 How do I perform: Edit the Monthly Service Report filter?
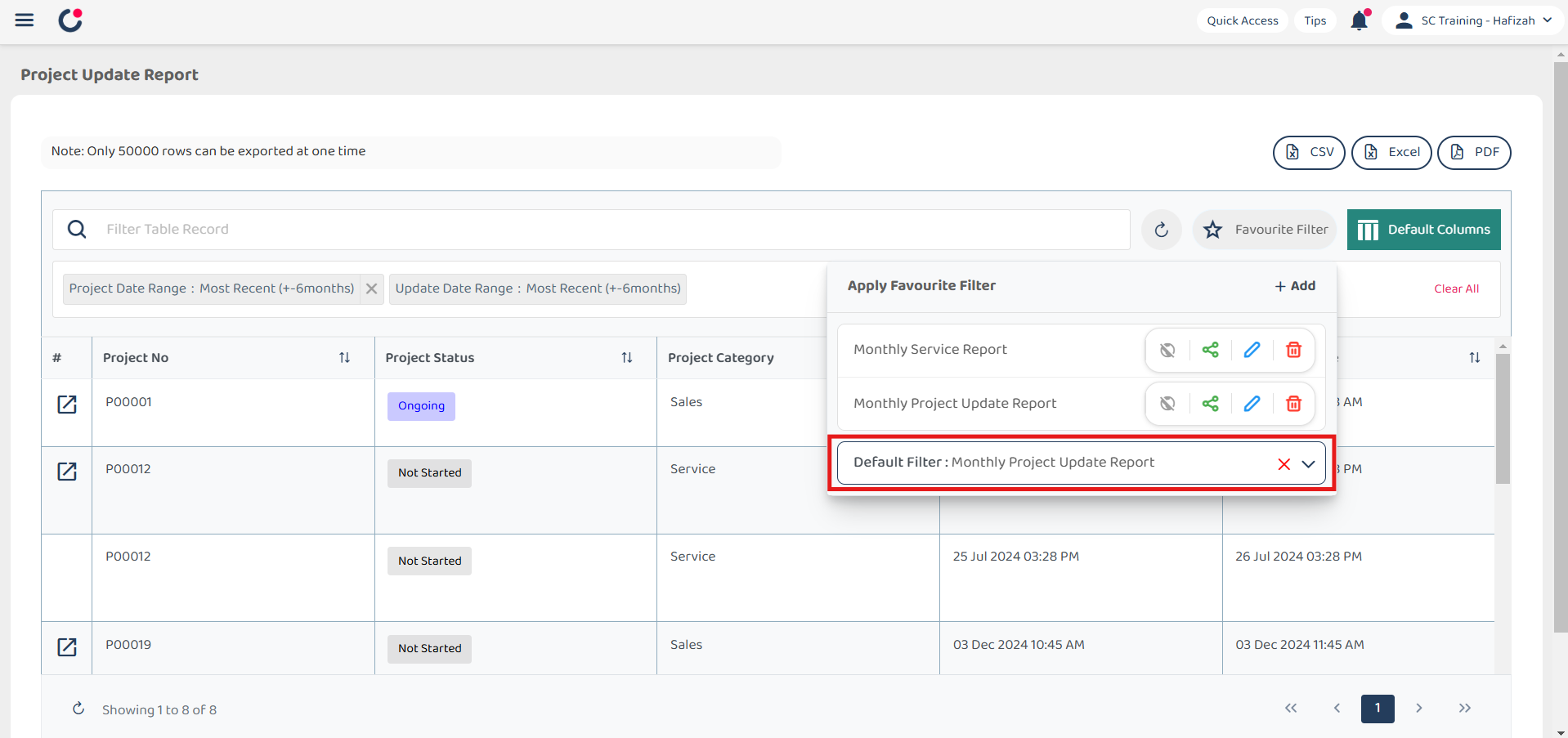point(1252,350)
